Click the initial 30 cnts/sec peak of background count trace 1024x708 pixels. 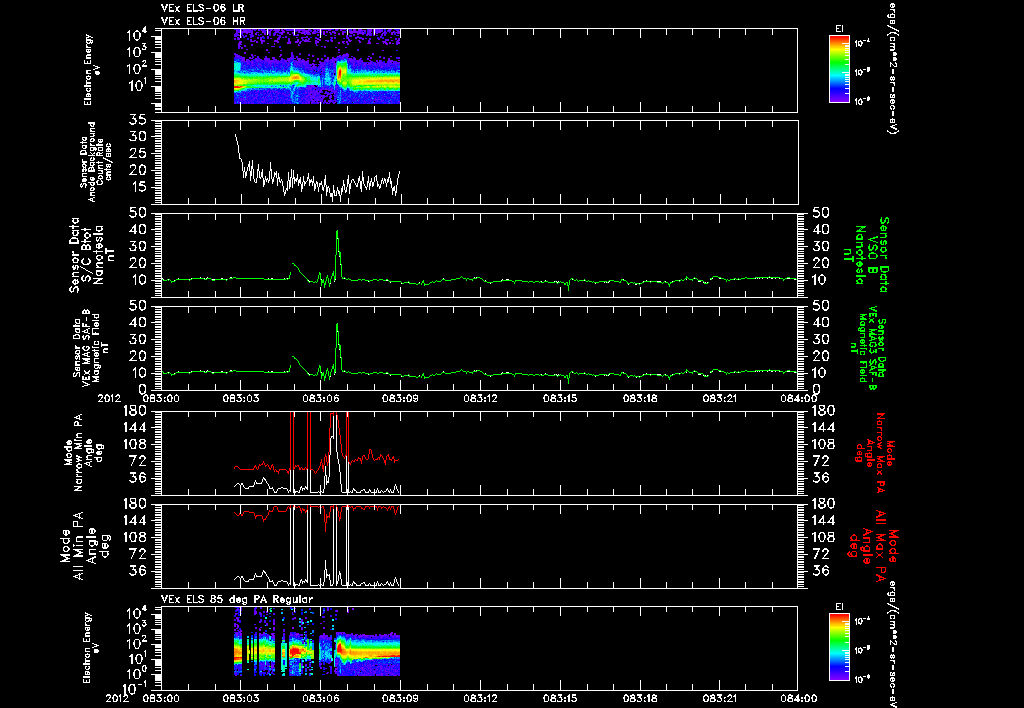pyautogui.click(x=236, y=137)
